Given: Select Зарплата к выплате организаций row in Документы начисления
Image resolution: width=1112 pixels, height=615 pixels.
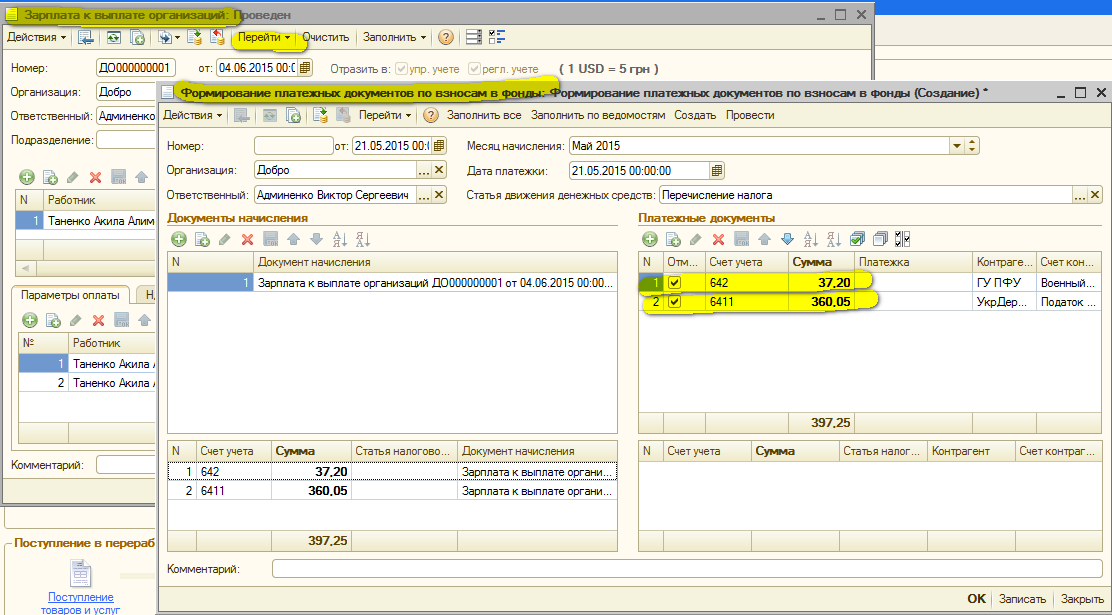Looking at the screenshot, I should pos(392,282).
